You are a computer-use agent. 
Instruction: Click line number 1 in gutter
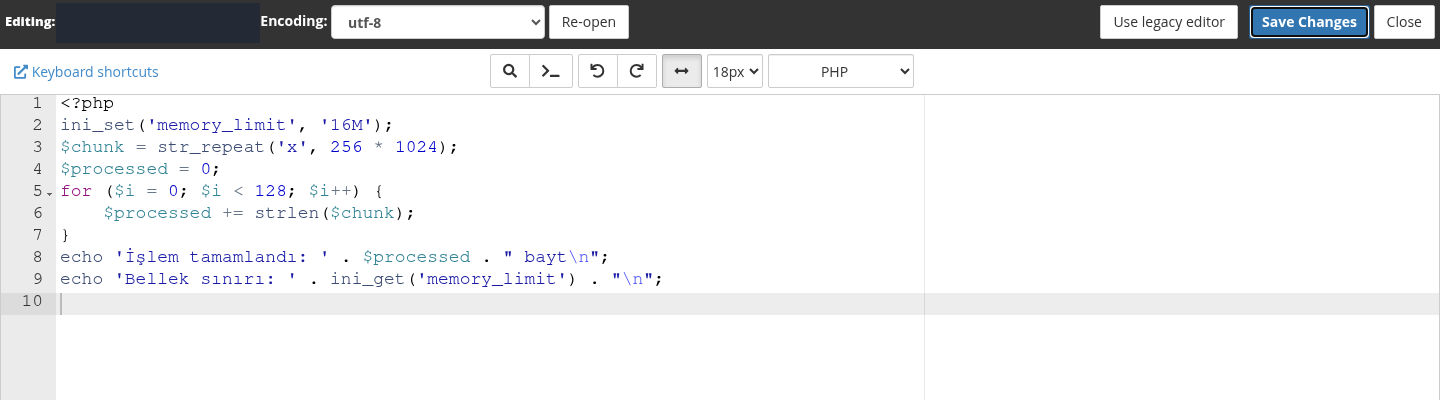pyautogui.click(x=37, y=103)
